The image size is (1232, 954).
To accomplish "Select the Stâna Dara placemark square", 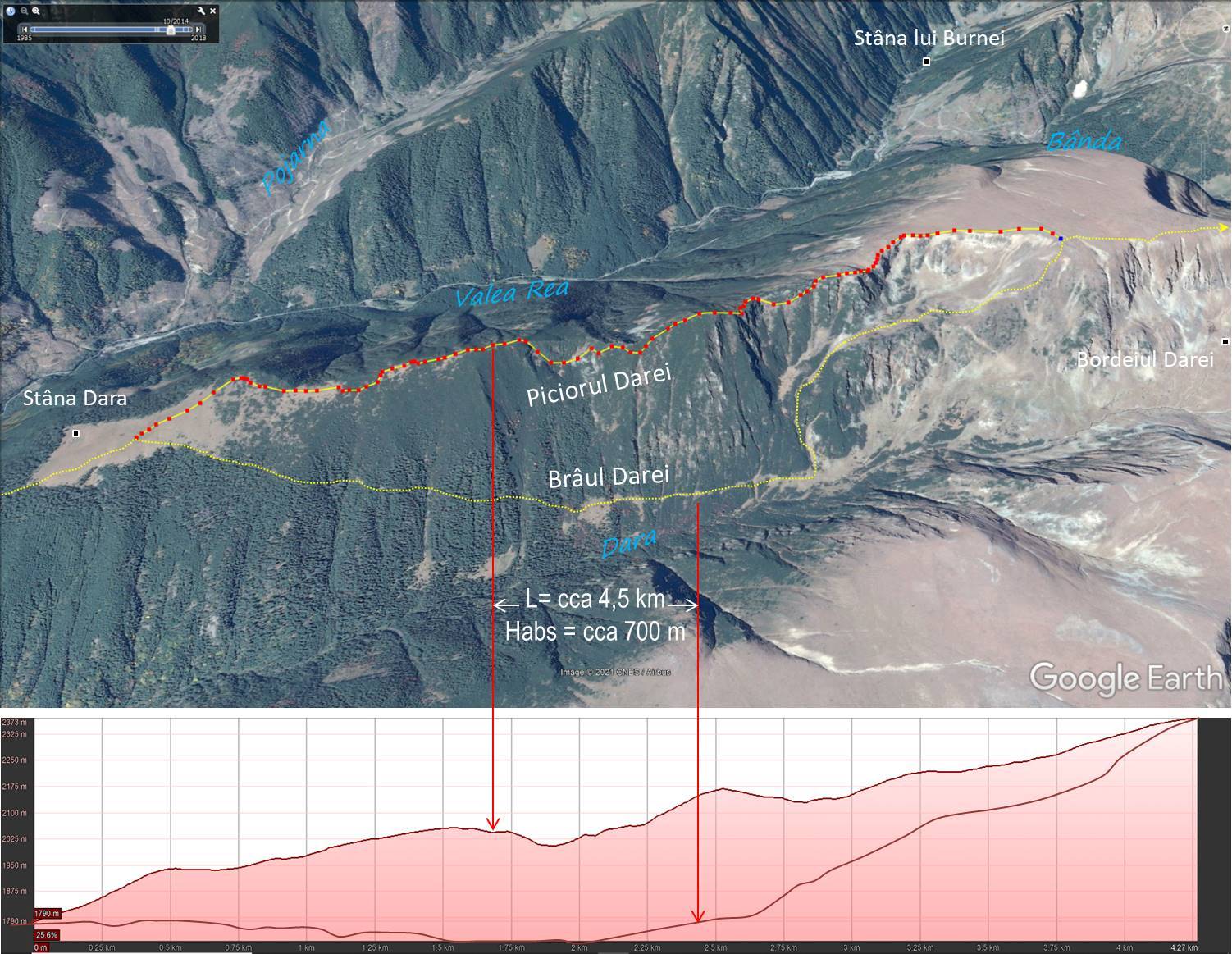I will point(76,433).
